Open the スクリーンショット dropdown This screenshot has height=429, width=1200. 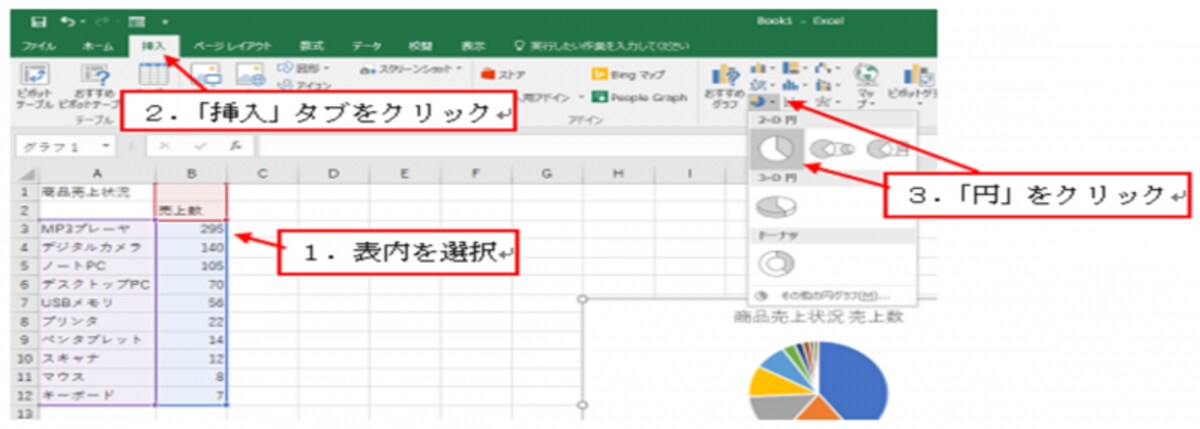coord(412,70)
